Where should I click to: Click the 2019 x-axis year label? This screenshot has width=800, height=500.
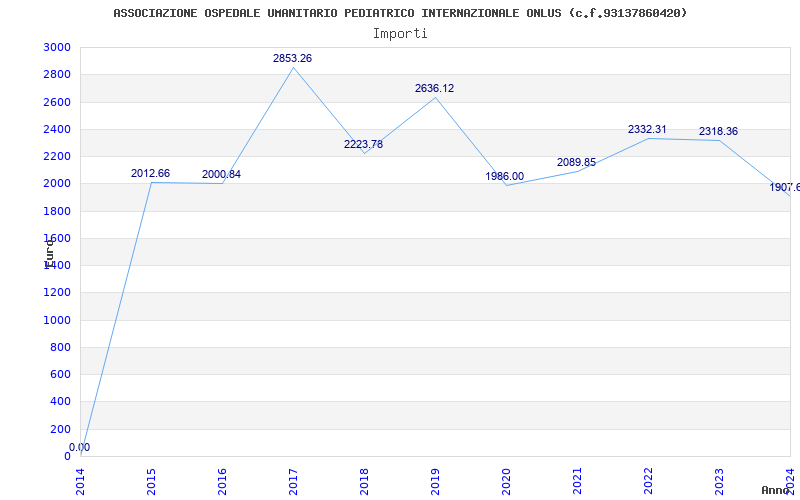coord(435,482)
